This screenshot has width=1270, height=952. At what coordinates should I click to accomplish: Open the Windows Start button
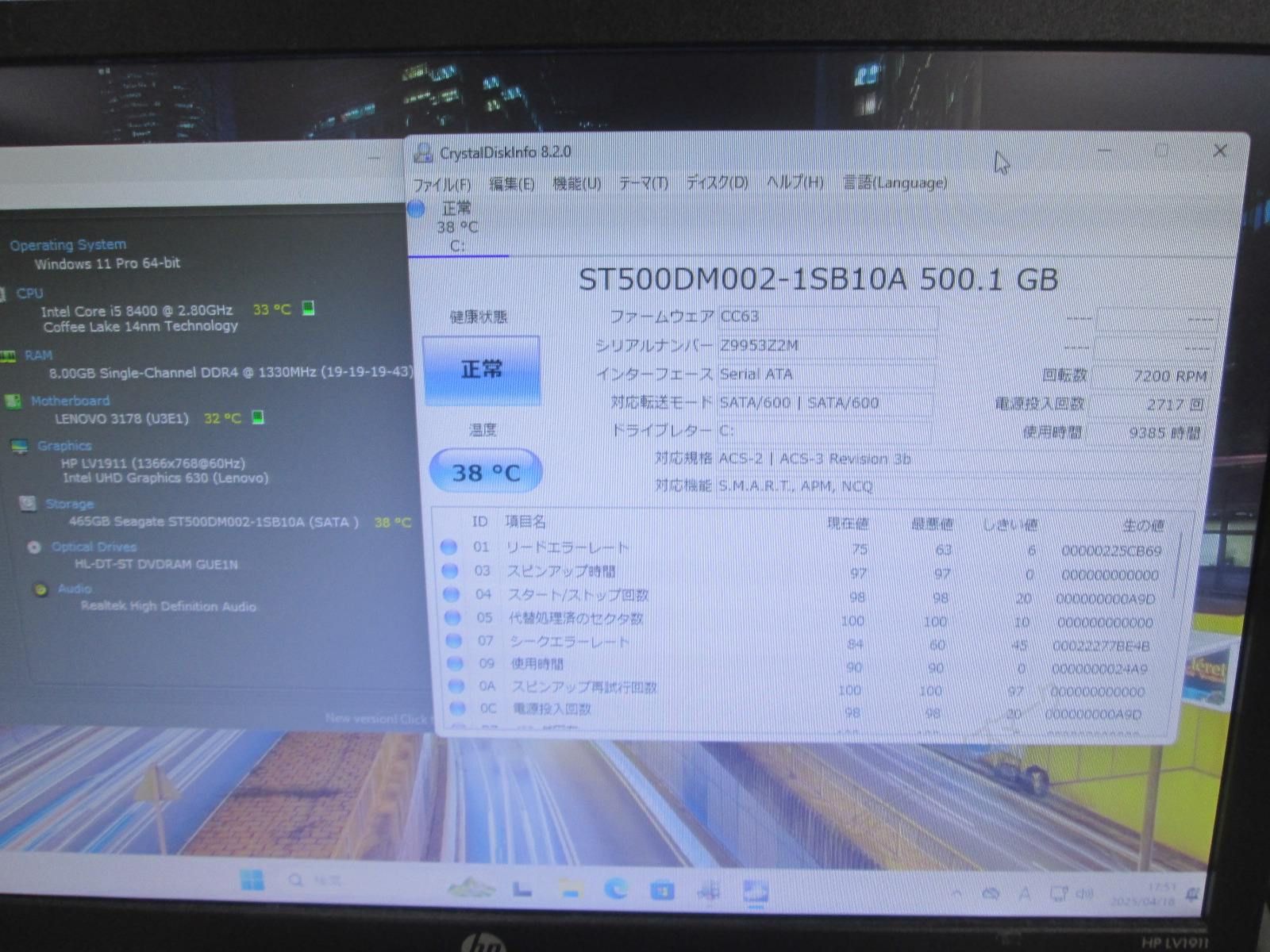252,879
